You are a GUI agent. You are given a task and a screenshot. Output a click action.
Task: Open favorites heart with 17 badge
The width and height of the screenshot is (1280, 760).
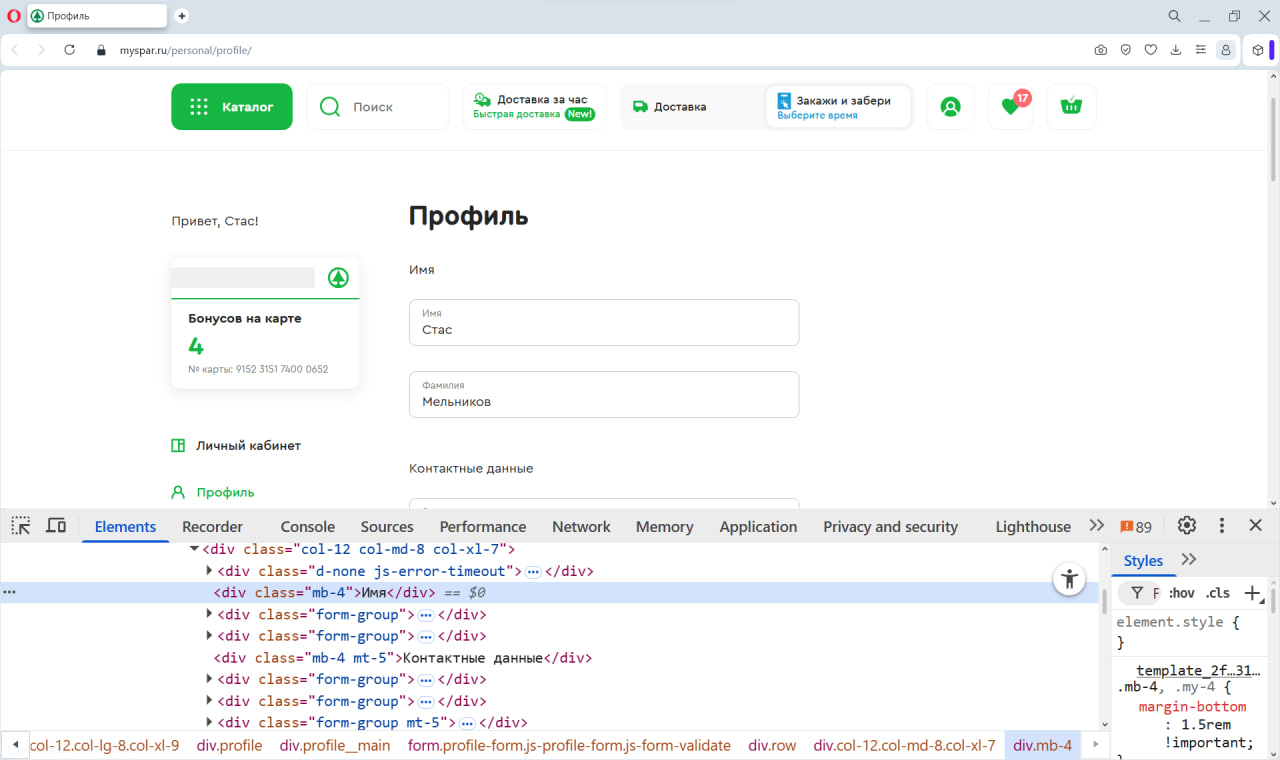[x=1011, y=107]
